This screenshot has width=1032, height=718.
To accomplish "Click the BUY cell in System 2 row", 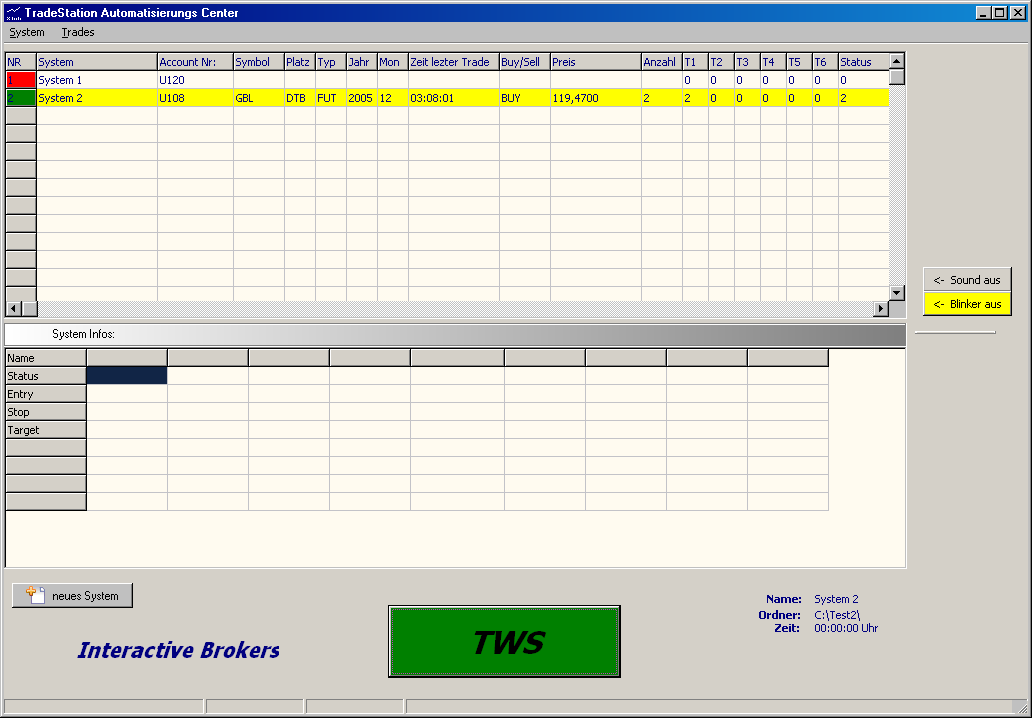I will pyautogui.click(x=525, y=98).
